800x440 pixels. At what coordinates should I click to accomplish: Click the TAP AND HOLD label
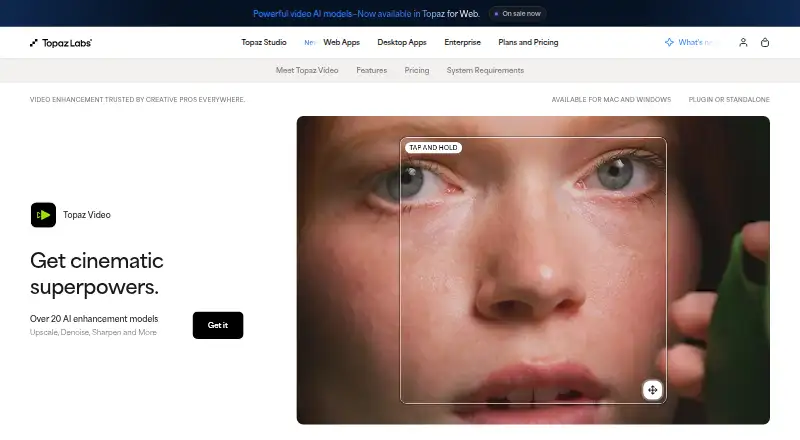(433, 148)
